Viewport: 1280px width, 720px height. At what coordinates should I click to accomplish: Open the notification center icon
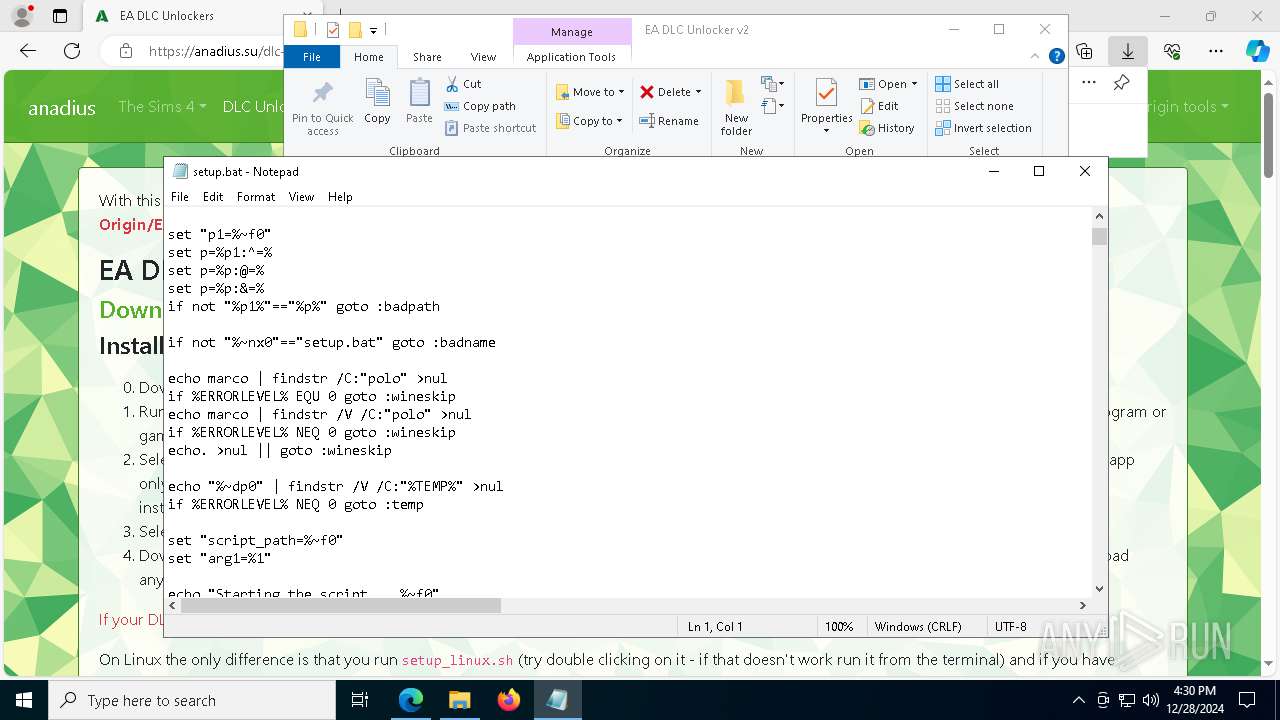[1247, 700]
